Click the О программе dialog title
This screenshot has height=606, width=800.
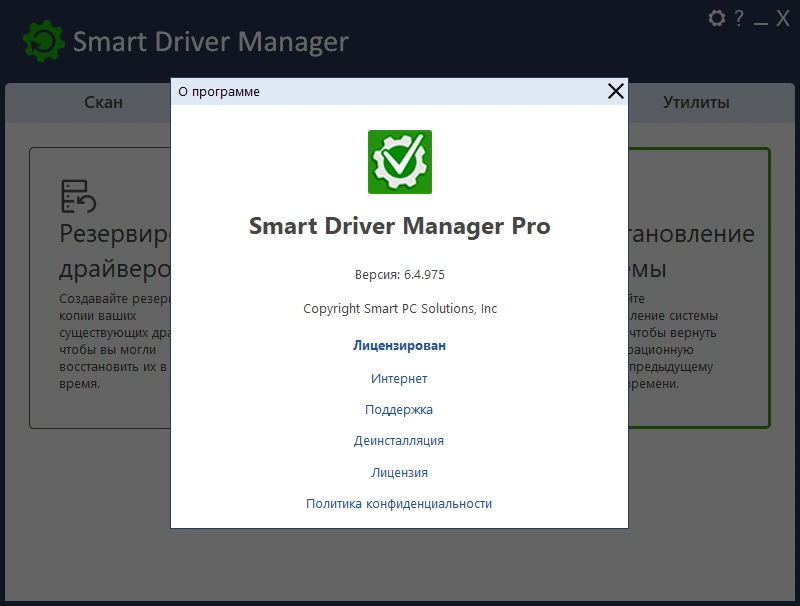tap(219, 92)
